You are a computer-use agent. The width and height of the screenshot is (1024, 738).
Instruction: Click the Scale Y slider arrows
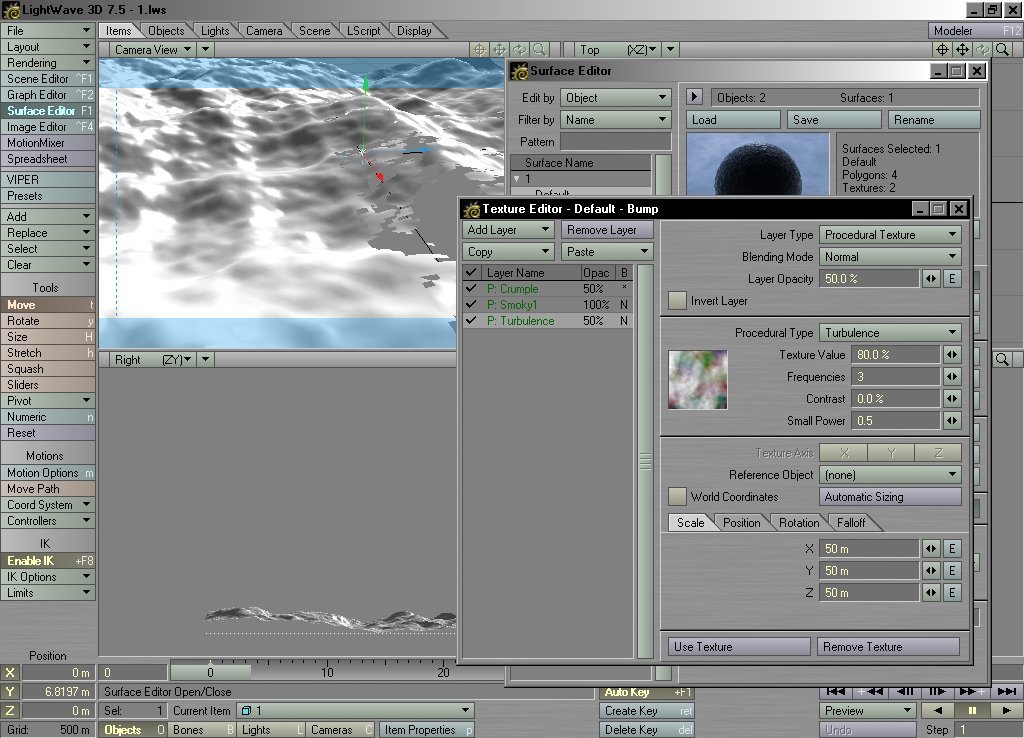click(x=931, y=571)
